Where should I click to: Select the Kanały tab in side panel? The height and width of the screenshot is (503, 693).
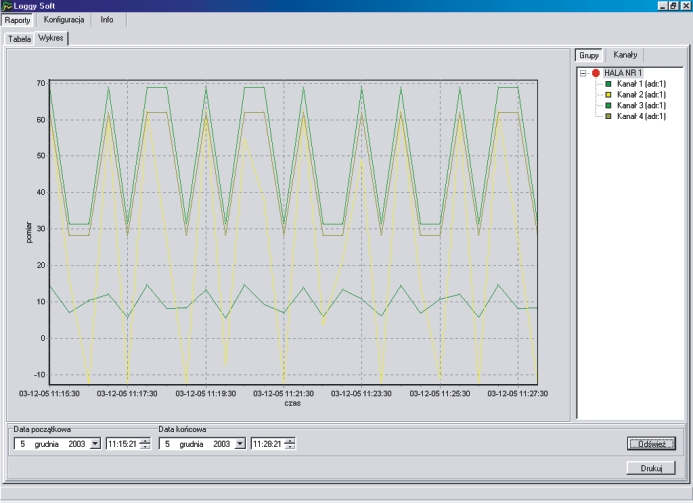(x=627, y=56)
